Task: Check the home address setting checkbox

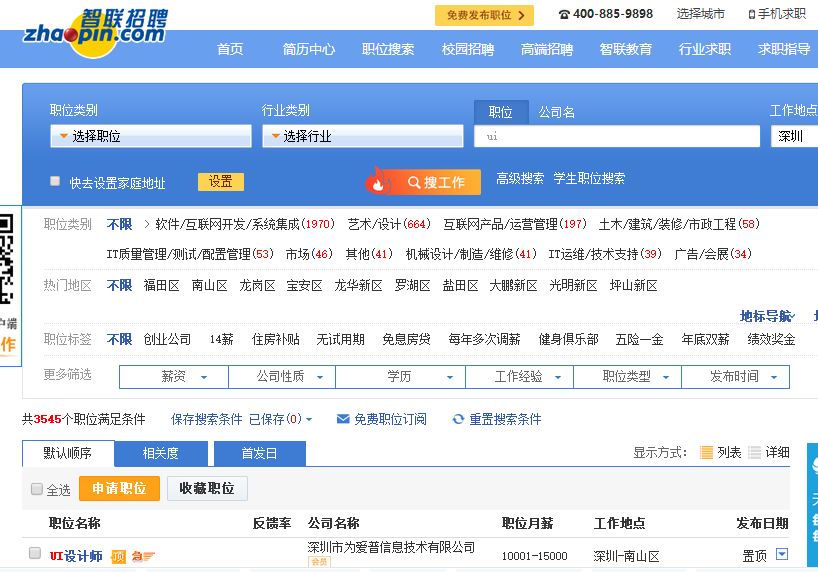Action: click(x=55, y=181)
